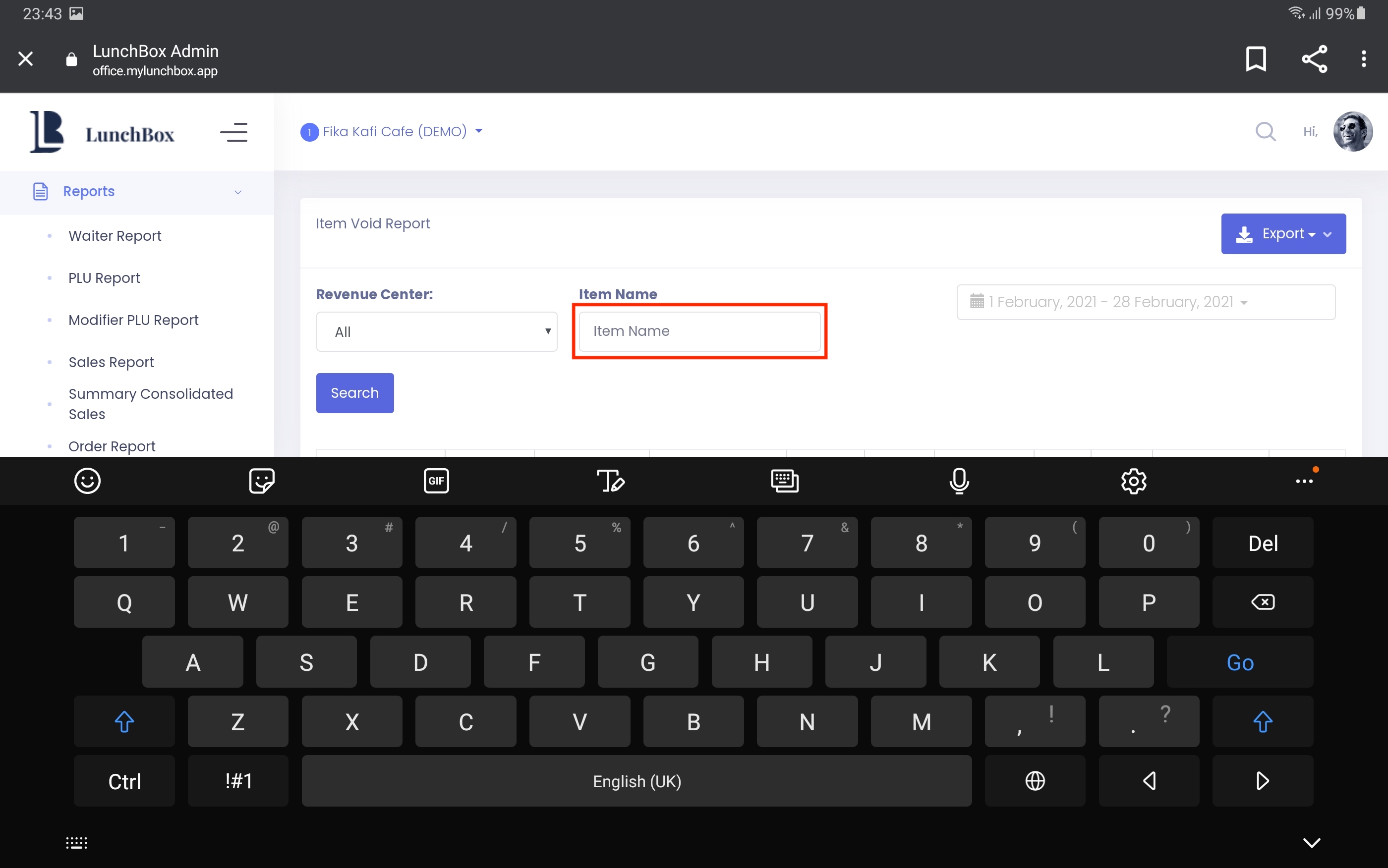Open the date range picker

[1145, 302]
